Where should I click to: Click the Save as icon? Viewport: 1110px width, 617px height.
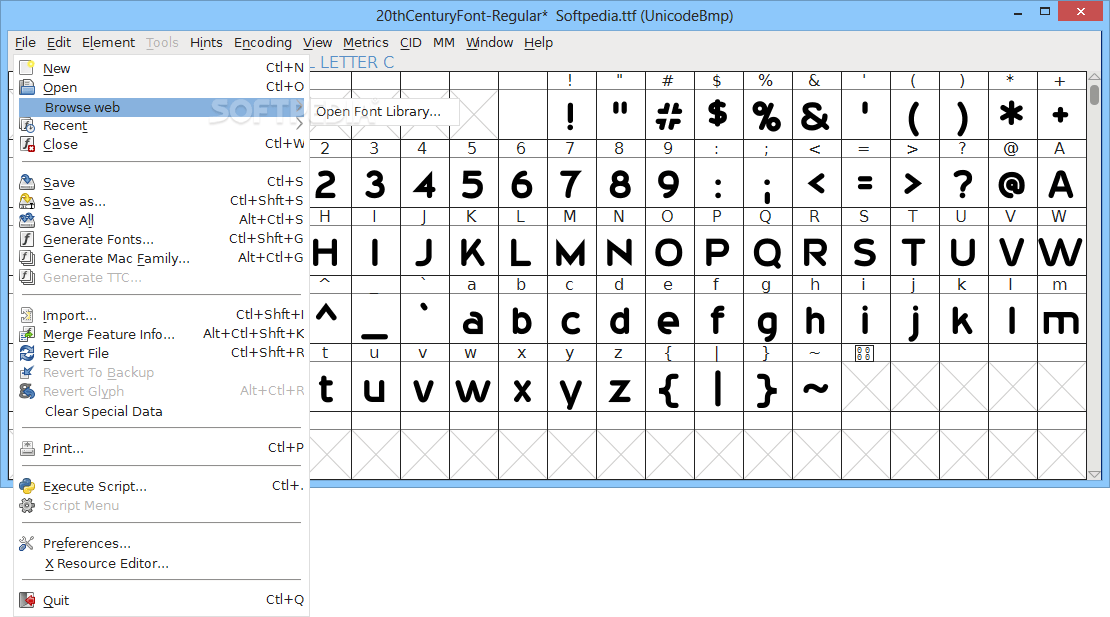27,202
